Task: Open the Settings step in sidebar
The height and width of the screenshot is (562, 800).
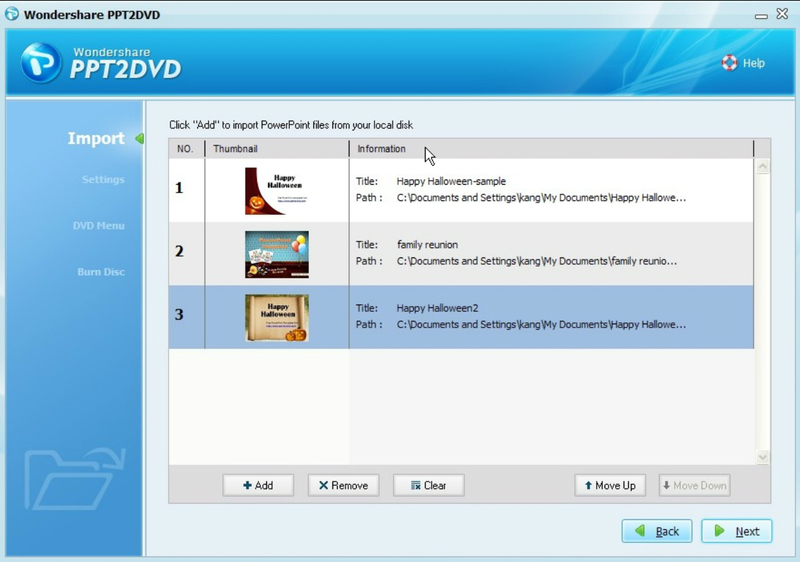Action: coord(103,180)
